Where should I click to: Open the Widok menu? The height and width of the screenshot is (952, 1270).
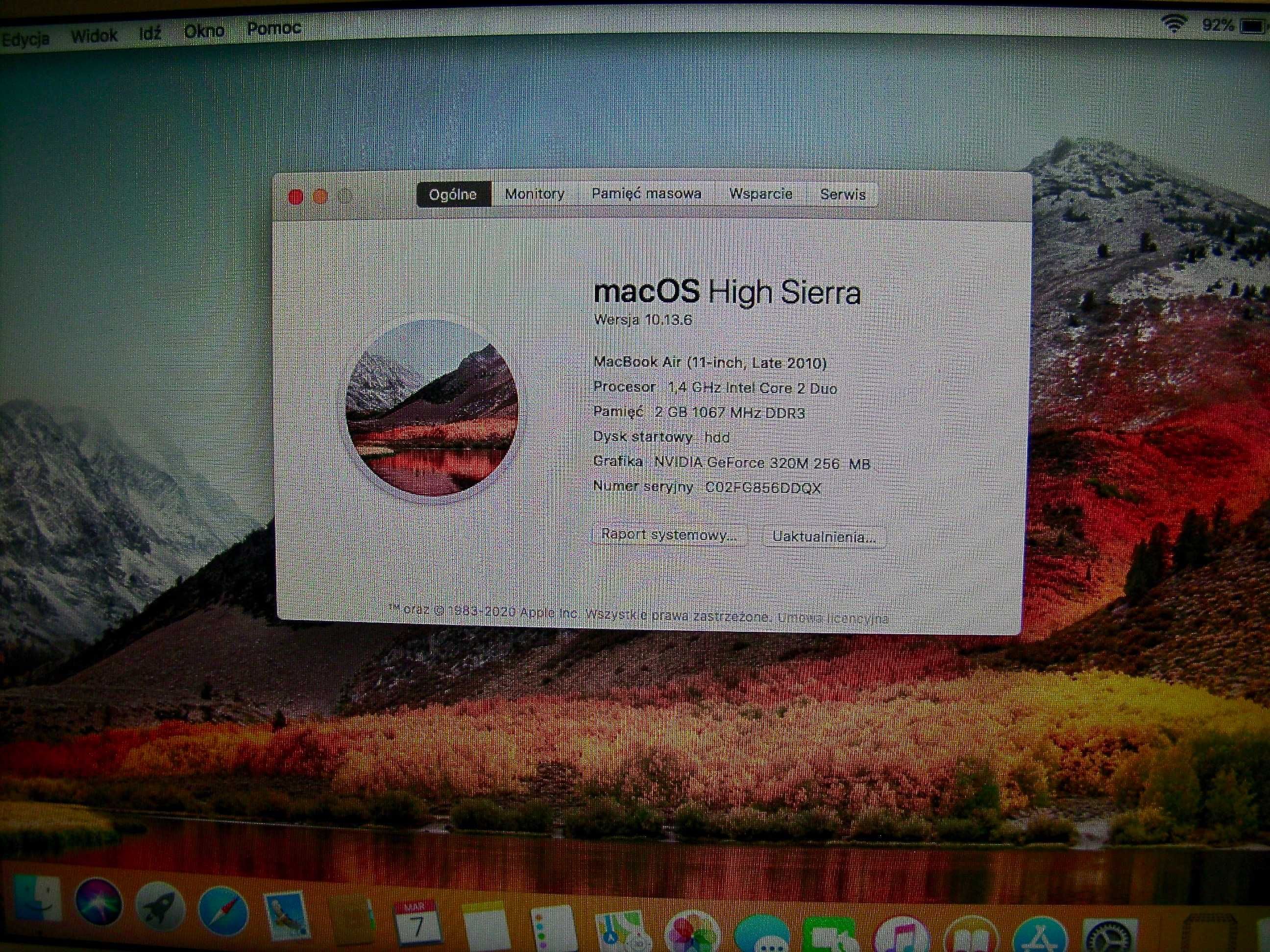(x=94, y=36)
